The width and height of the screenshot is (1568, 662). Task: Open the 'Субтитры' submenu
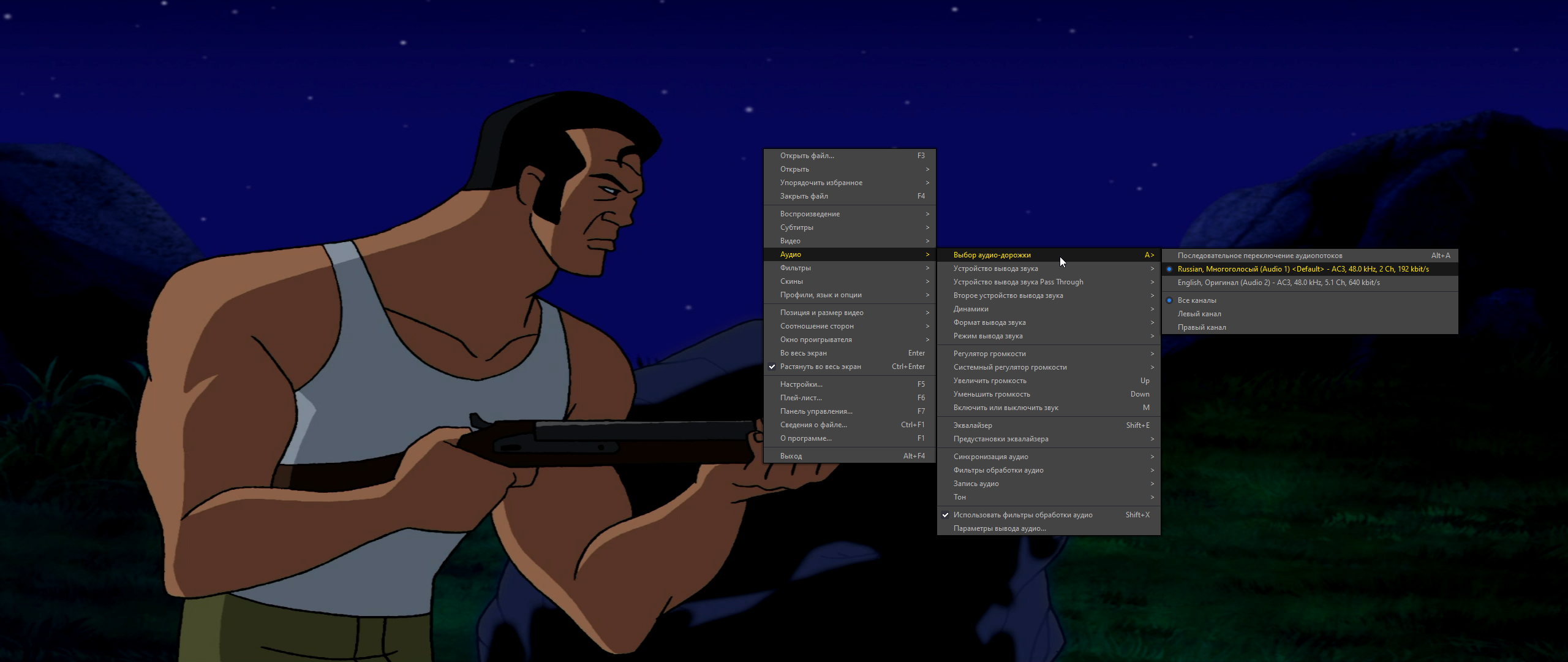point(850,227)
